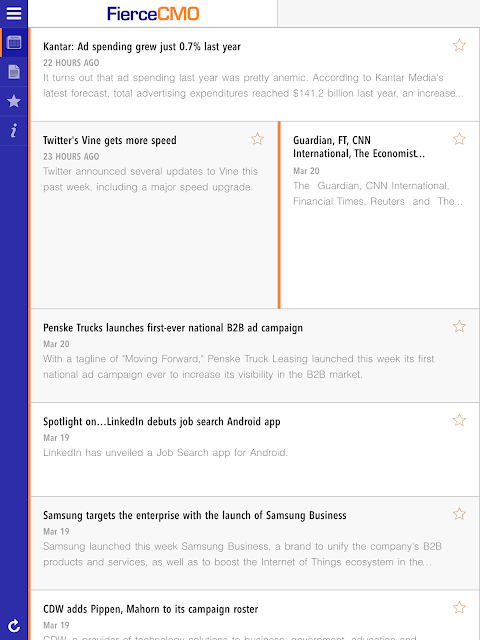Open the documents page sidebar icon
The image size is (480, 640).
(x=14, y=72)
